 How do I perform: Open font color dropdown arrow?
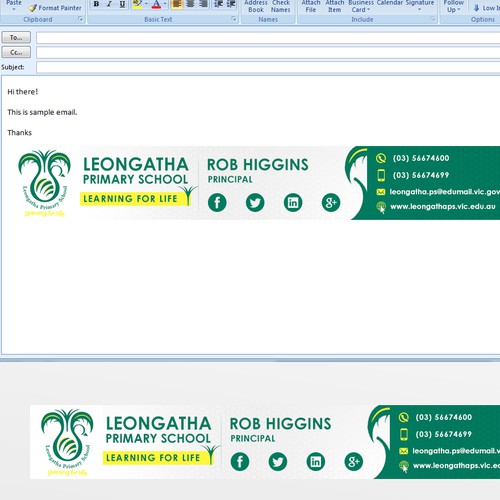[165, 4]
